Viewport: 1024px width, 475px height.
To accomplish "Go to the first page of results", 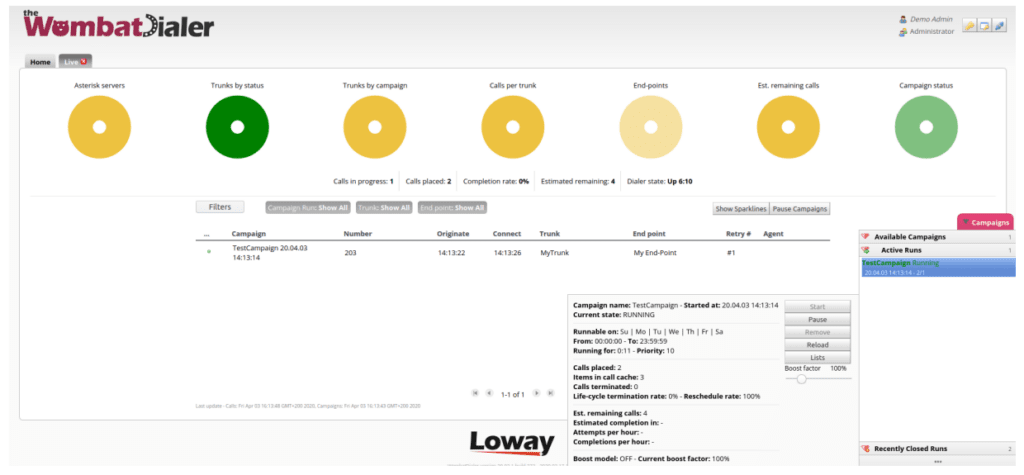I will 475,394.
